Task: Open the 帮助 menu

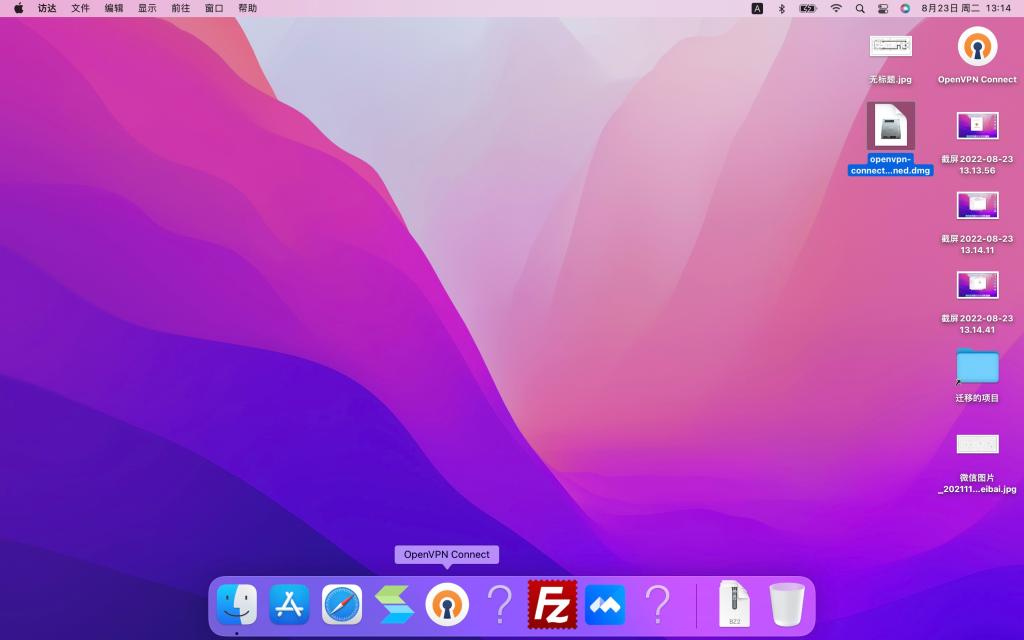Action: [x=248, y=8]
